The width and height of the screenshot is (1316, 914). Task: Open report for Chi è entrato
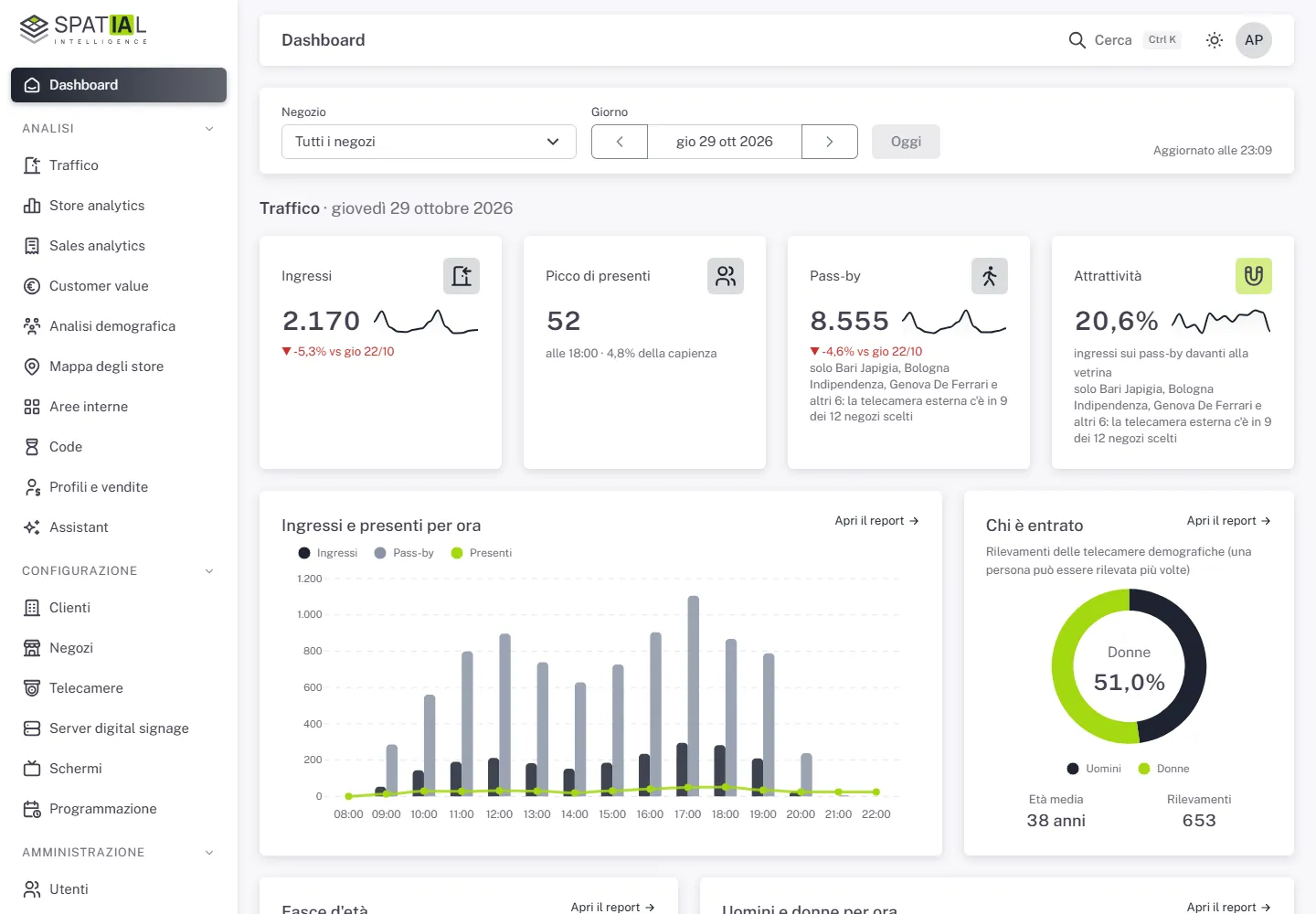[x=1229, y=521]
